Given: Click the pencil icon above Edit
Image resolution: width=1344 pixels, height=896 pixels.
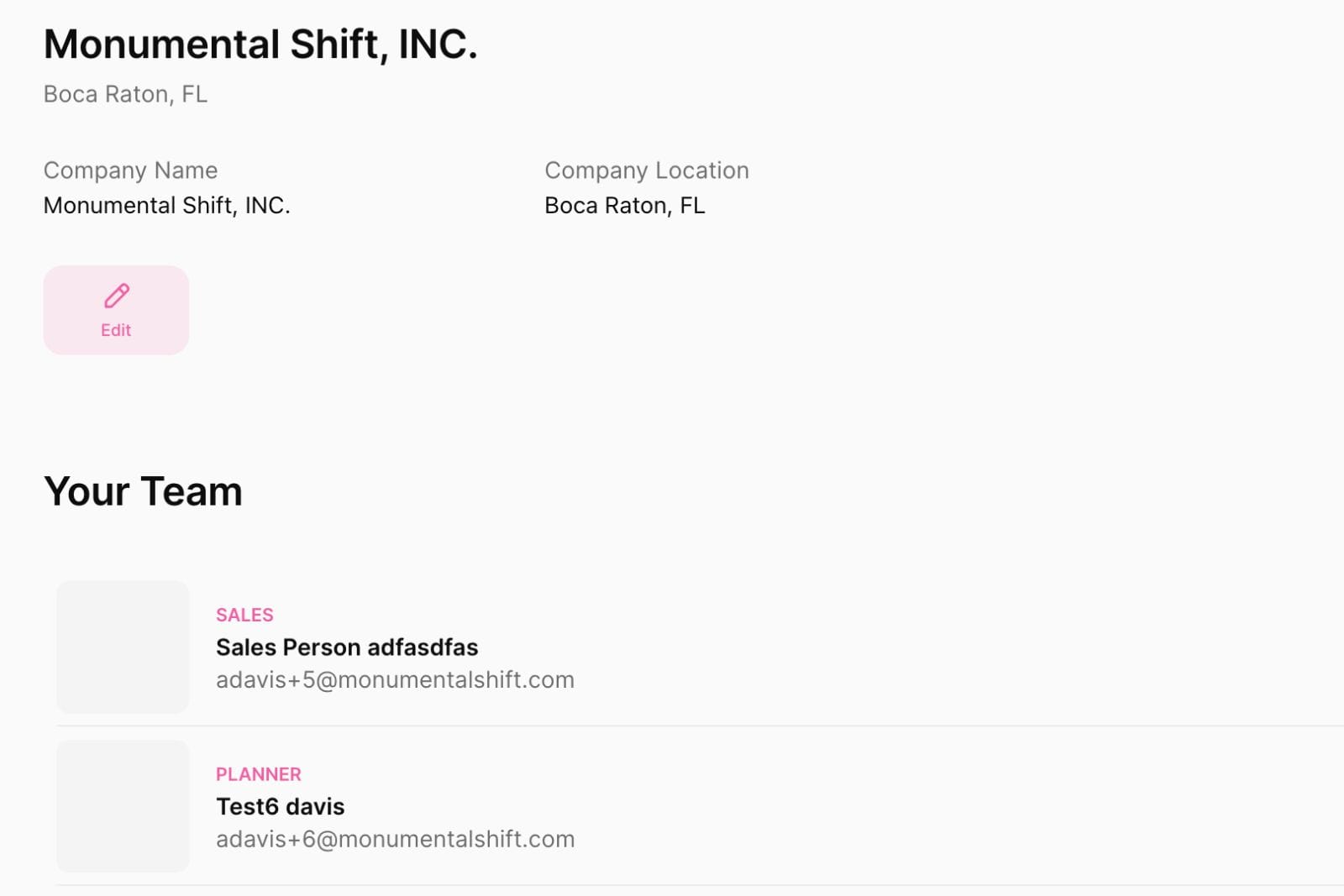Looking at the screenshot, I should pyautogui.click(x=117, y=296).
